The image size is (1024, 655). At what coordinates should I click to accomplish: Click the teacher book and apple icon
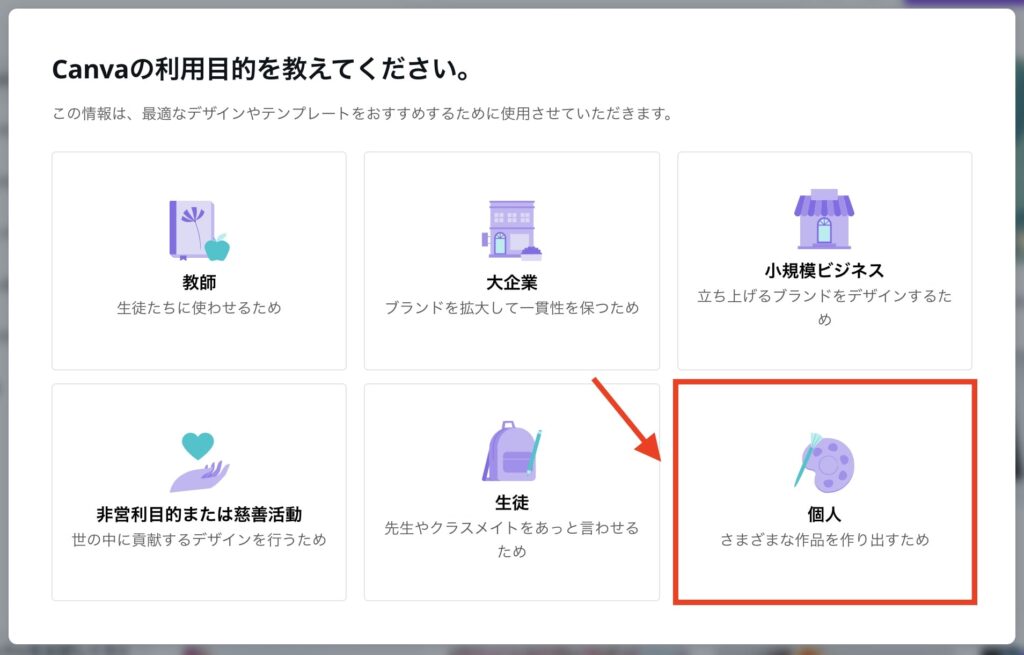199,231
